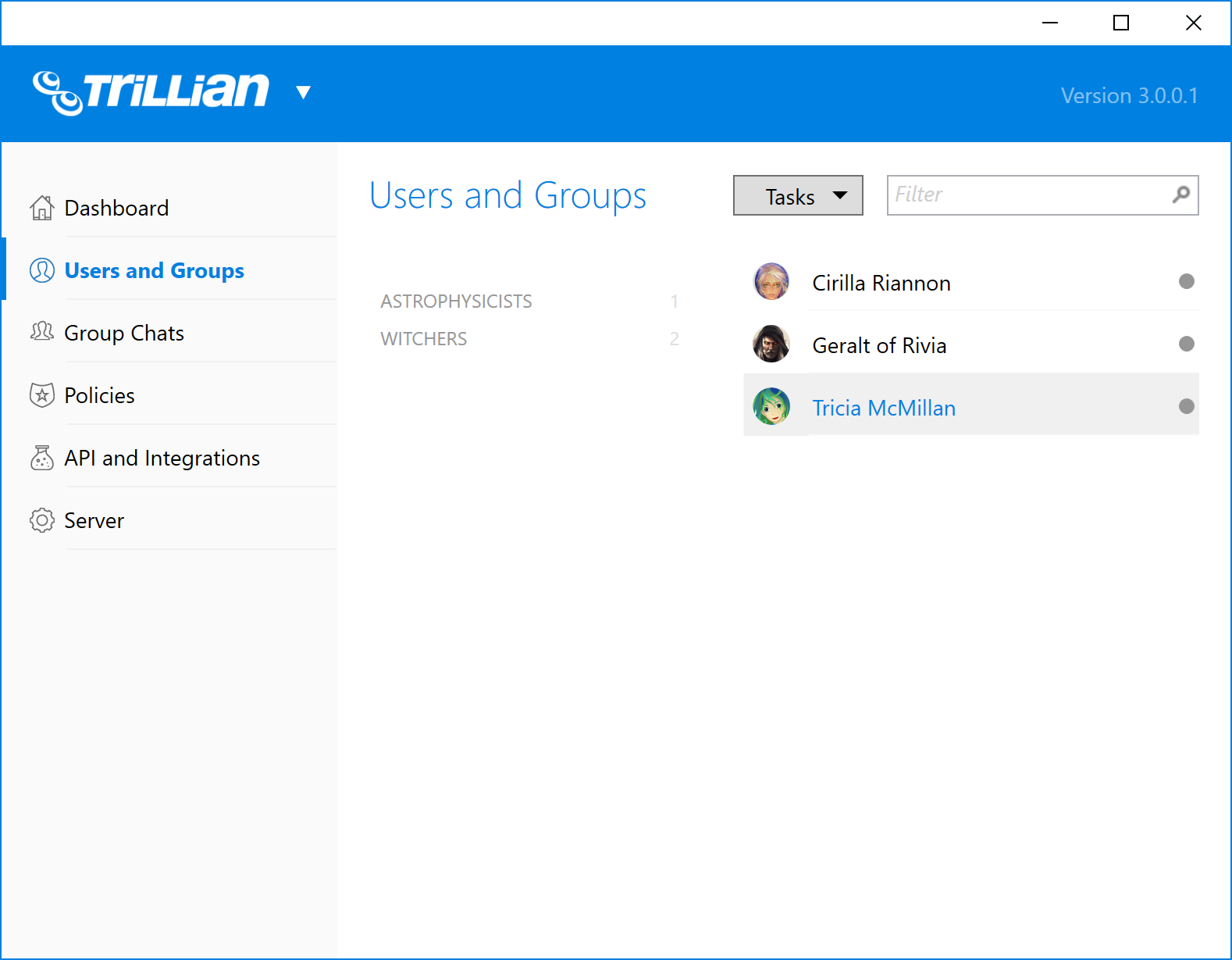Screen dimensions: 1232x960
Task: Click the ASTROPHYSICISTS member count 1
Action: tap(675, 302)
